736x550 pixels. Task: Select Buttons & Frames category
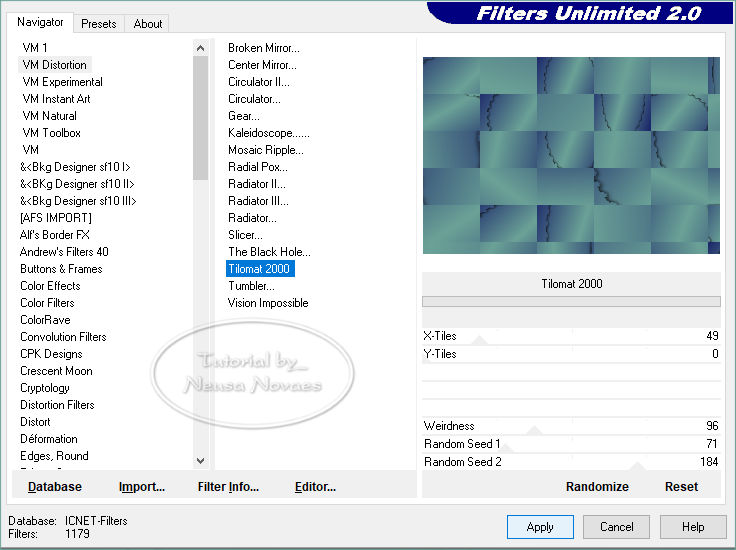[61, 269]
